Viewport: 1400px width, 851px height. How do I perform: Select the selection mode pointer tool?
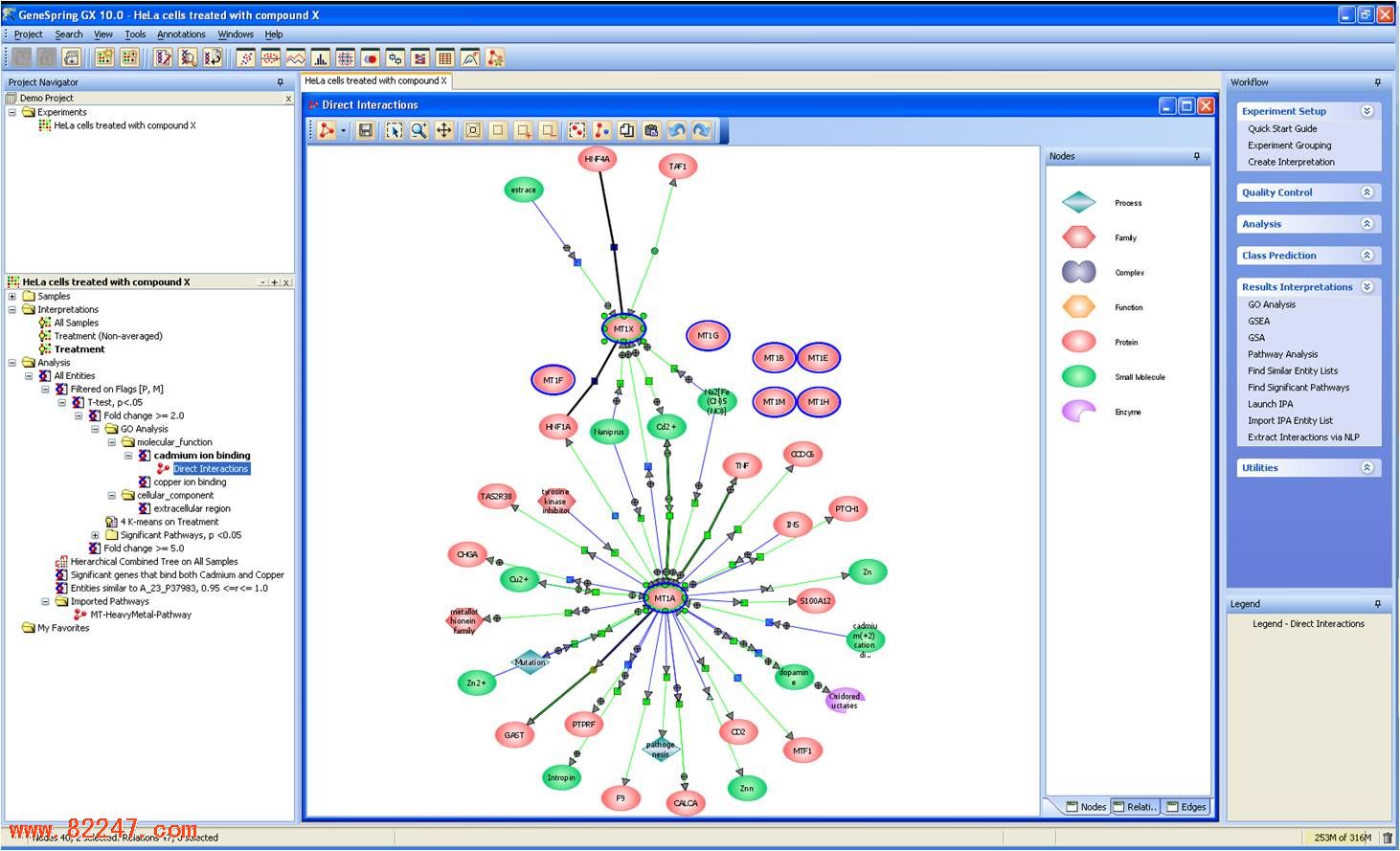tap(394, 130)
